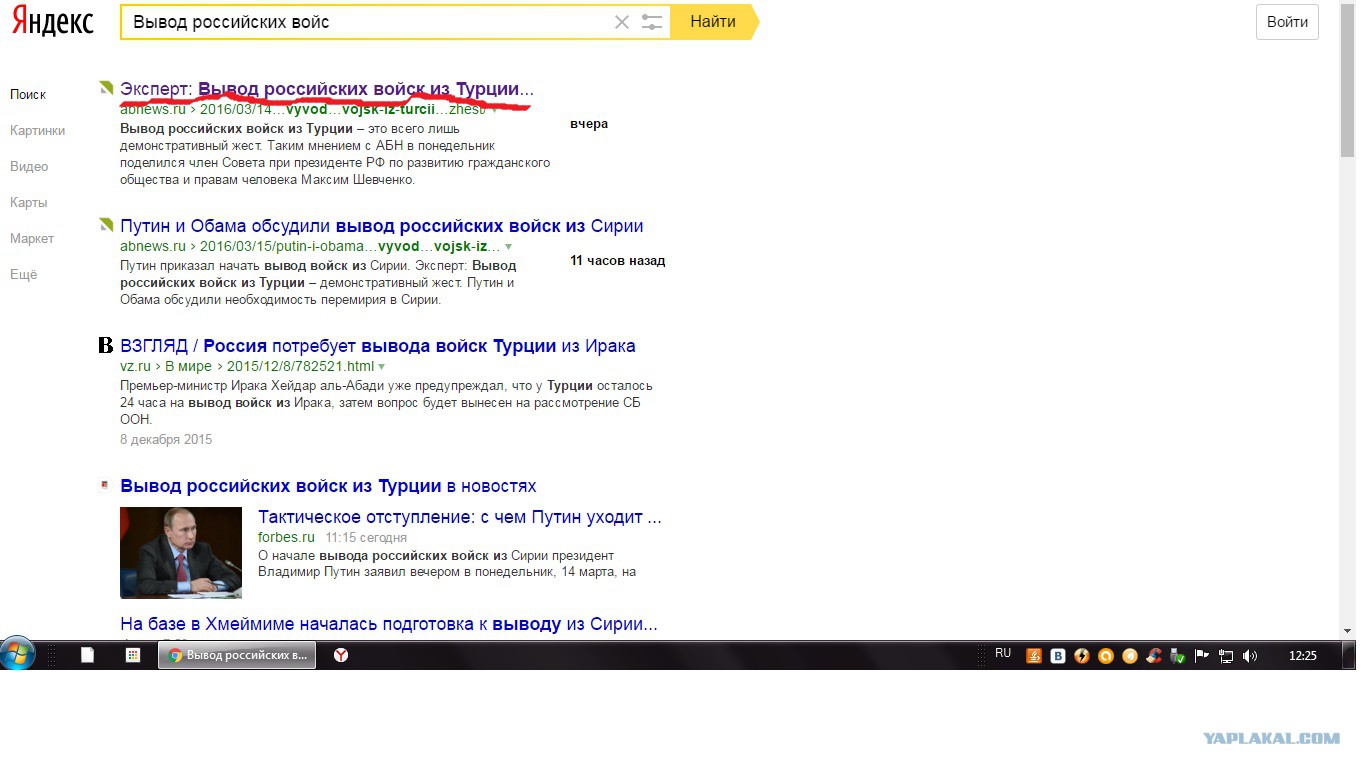Click the ВЗГЛЯД favicon letter B
The height and width of the screenshot is (768, 1366).
click(x=106, y=346)
